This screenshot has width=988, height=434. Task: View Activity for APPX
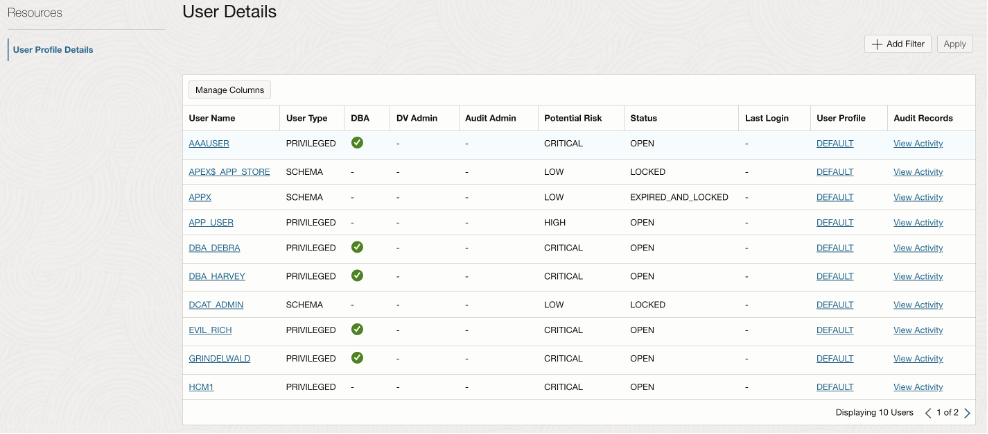[x=918, y=197]
